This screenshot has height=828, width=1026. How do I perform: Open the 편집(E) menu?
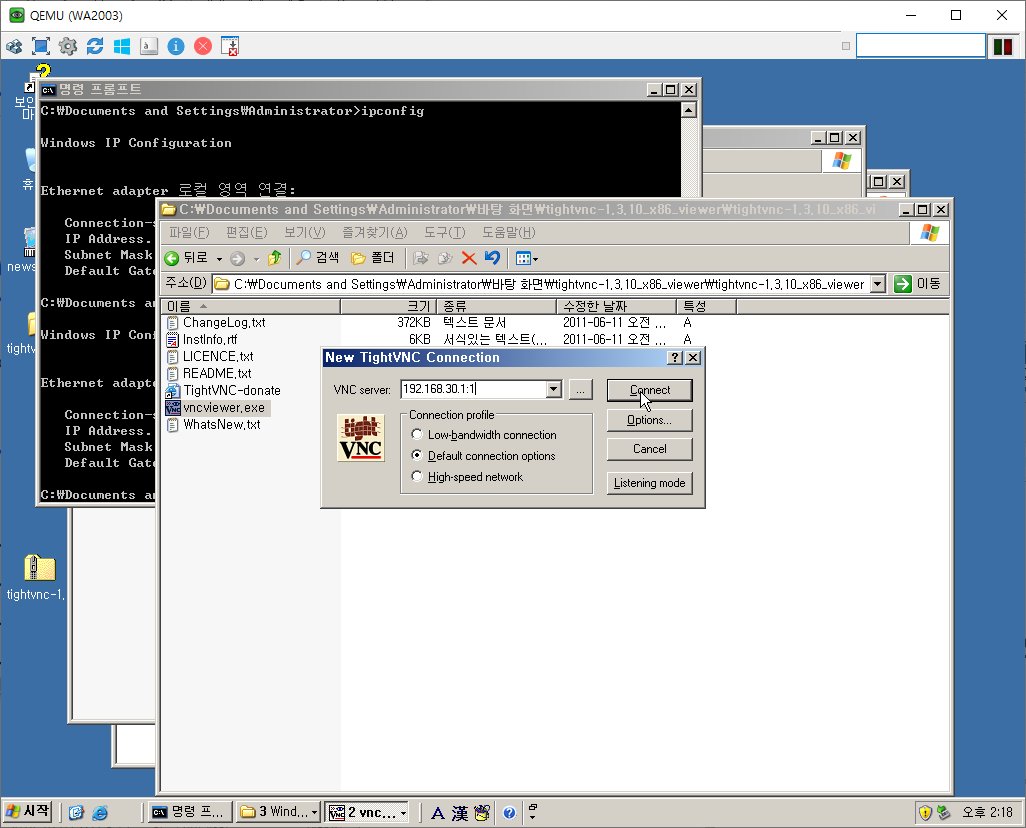coord(247,233)
